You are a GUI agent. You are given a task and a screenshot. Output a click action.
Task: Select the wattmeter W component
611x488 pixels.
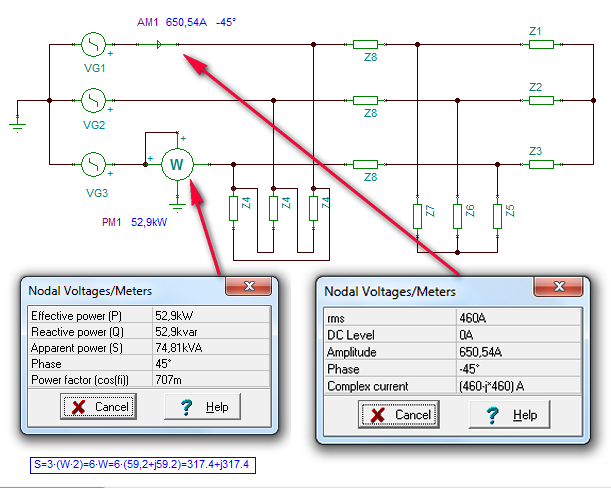(x=177, y=164)
